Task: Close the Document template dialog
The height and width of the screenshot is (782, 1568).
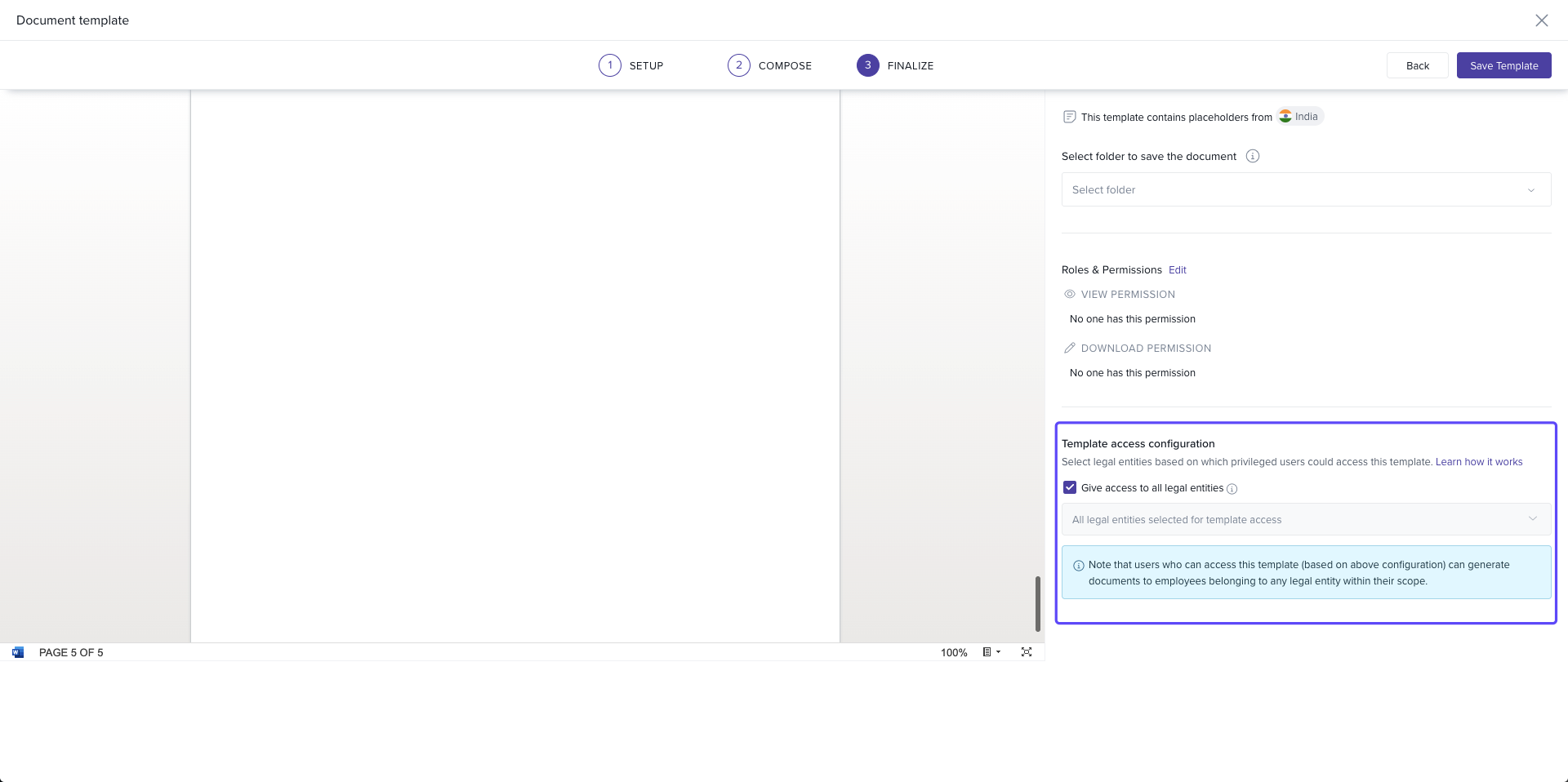Action: [1541, 20]
